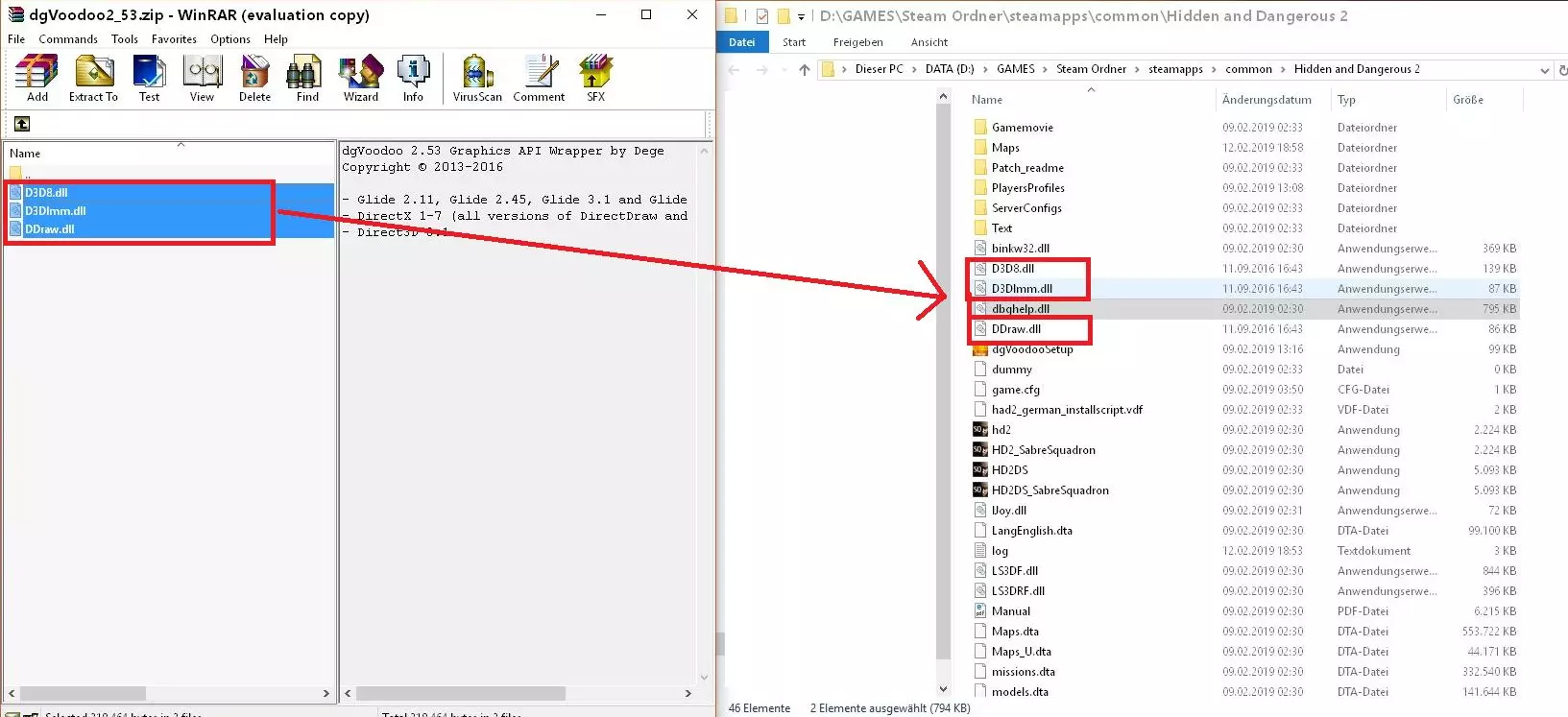1568x717 pixels.
Task: Open the Options menu in WinRAR
Action: point(230,39)
